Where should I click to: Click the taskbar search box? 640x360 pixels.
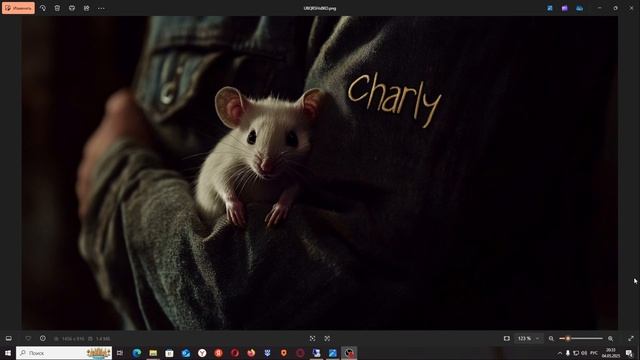[64, 353]
